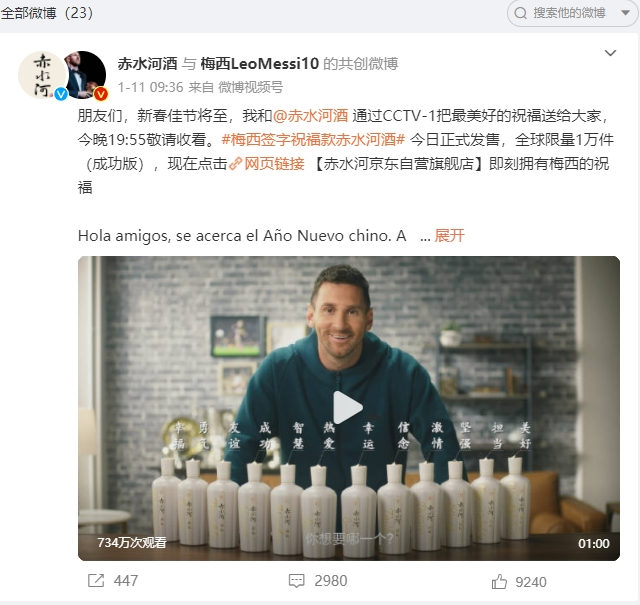Open the 赤水河酒 account name link
Image resolution: width=640 pixels, height=605 pixels.
point(147,64)
